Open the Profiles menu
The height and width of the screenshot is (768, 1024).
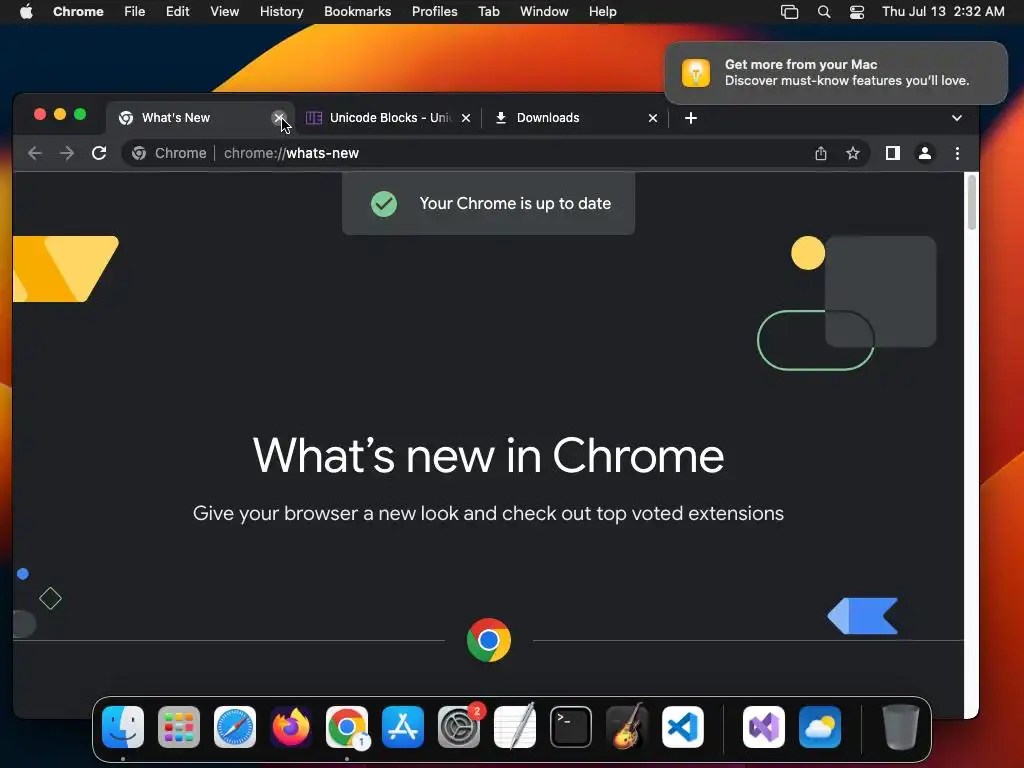(434, 11)
